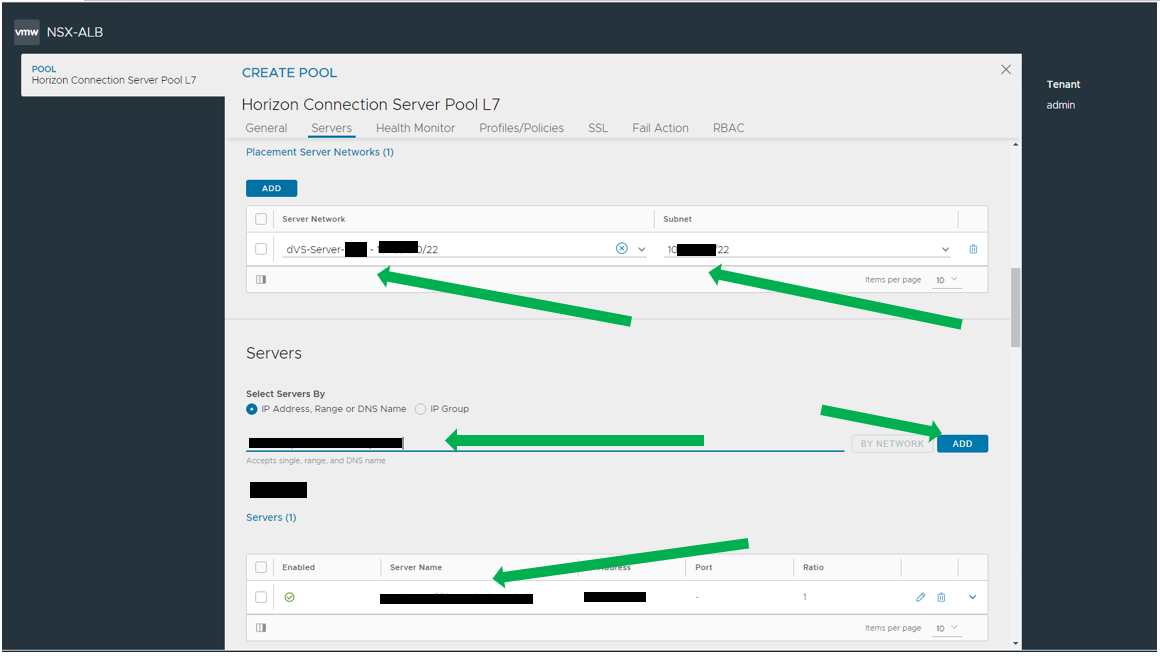Screen dimensions: 1160x656
Task: Select the Horizon Connection Server Pool L7 breadcrumb
Action: point(114,80)
